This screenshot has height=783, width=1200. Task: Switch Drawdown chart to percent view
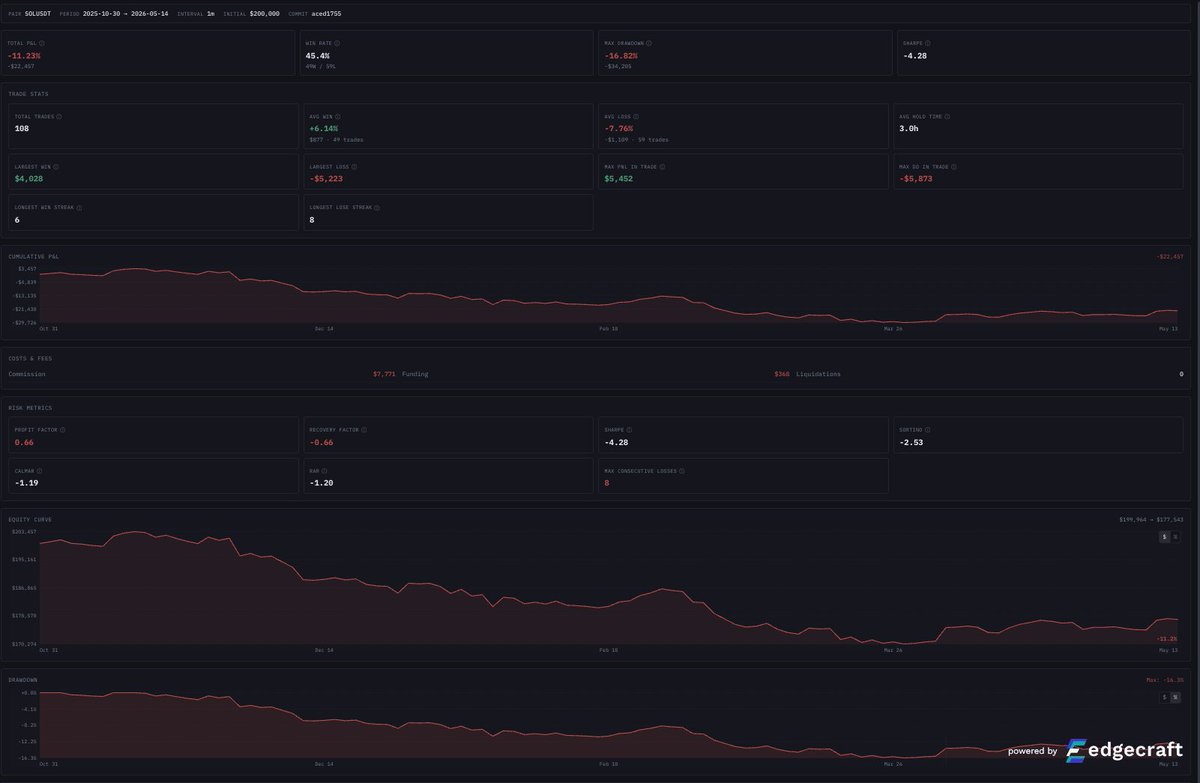click(x=1175, y=697)
